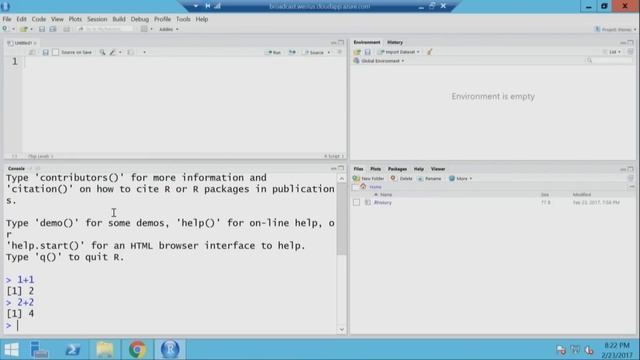Open the Debug menu
The width and height of the screenshot is (640, 360).
pos(140,19)
